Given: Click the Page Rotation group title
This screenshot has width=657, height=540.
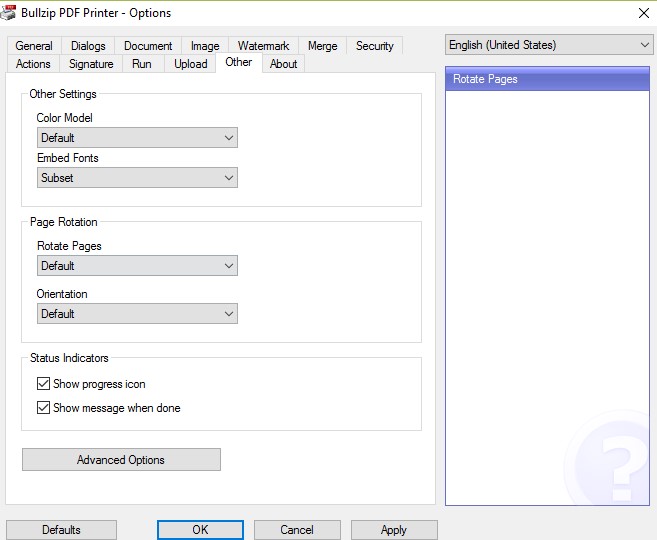Looking at the screenshot, I should (x=64, y=222).
